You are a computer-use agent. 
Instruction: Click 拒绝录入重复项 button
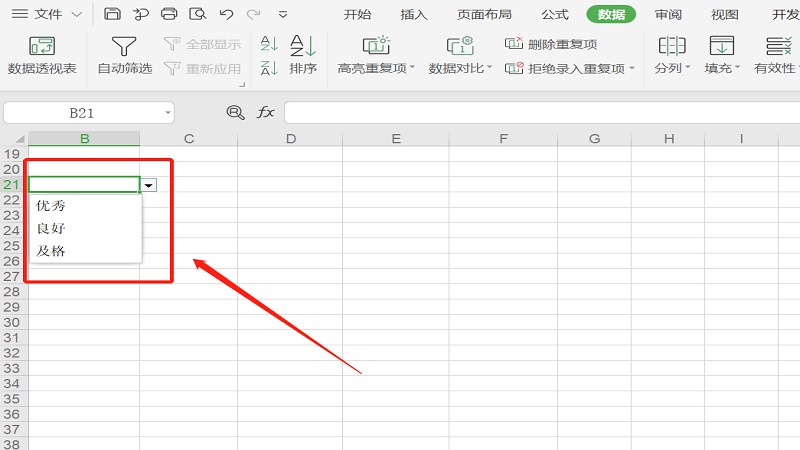(570, 68)
